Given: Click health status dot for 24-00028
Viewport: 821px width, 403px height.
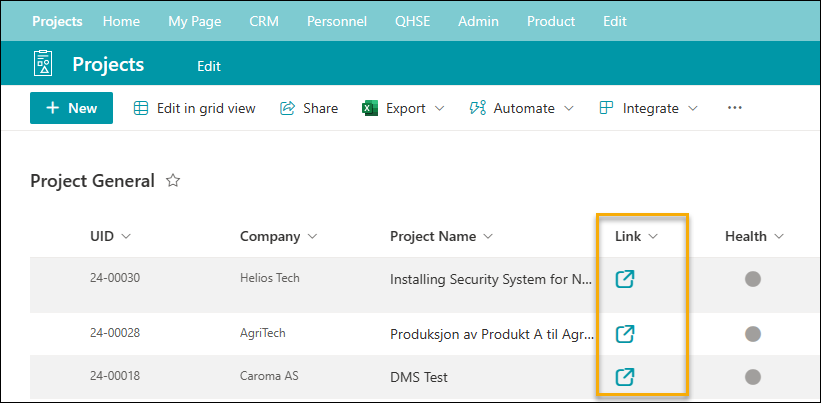Looking at the screenshot, I should click(x=752, y=333).
